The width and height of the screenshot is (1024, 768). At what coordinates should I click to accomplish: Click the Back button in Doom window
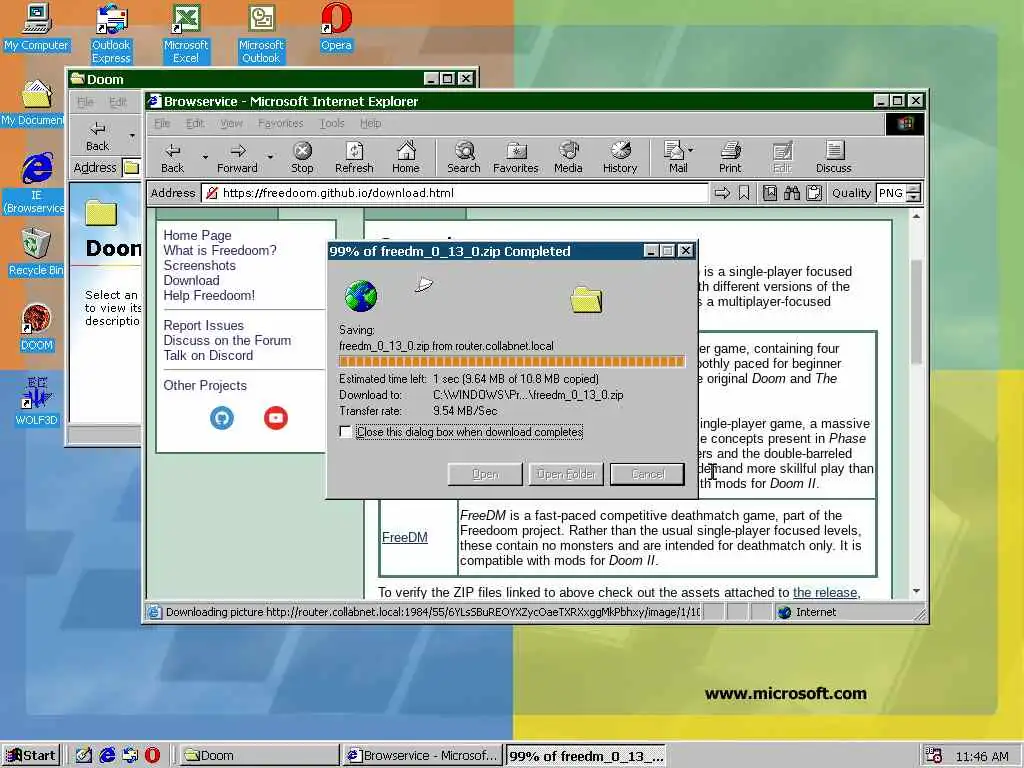[97, 136]
